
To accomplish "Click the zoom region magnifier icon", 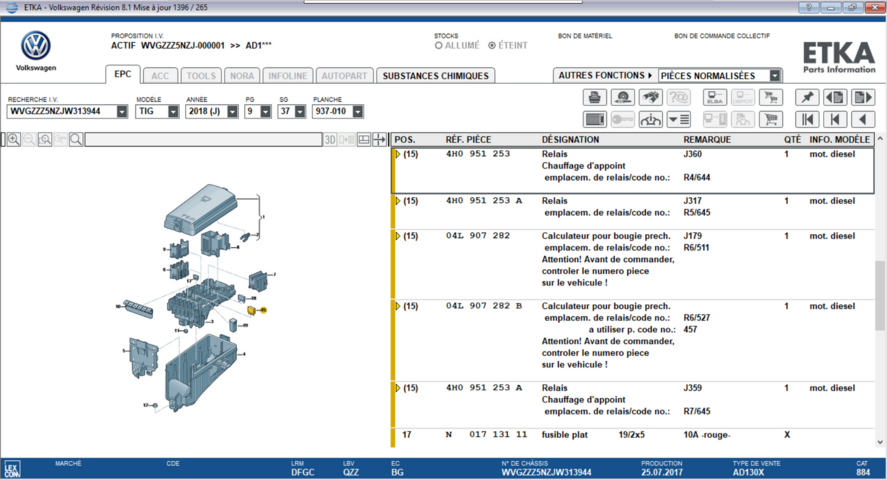I will (45, 139).
